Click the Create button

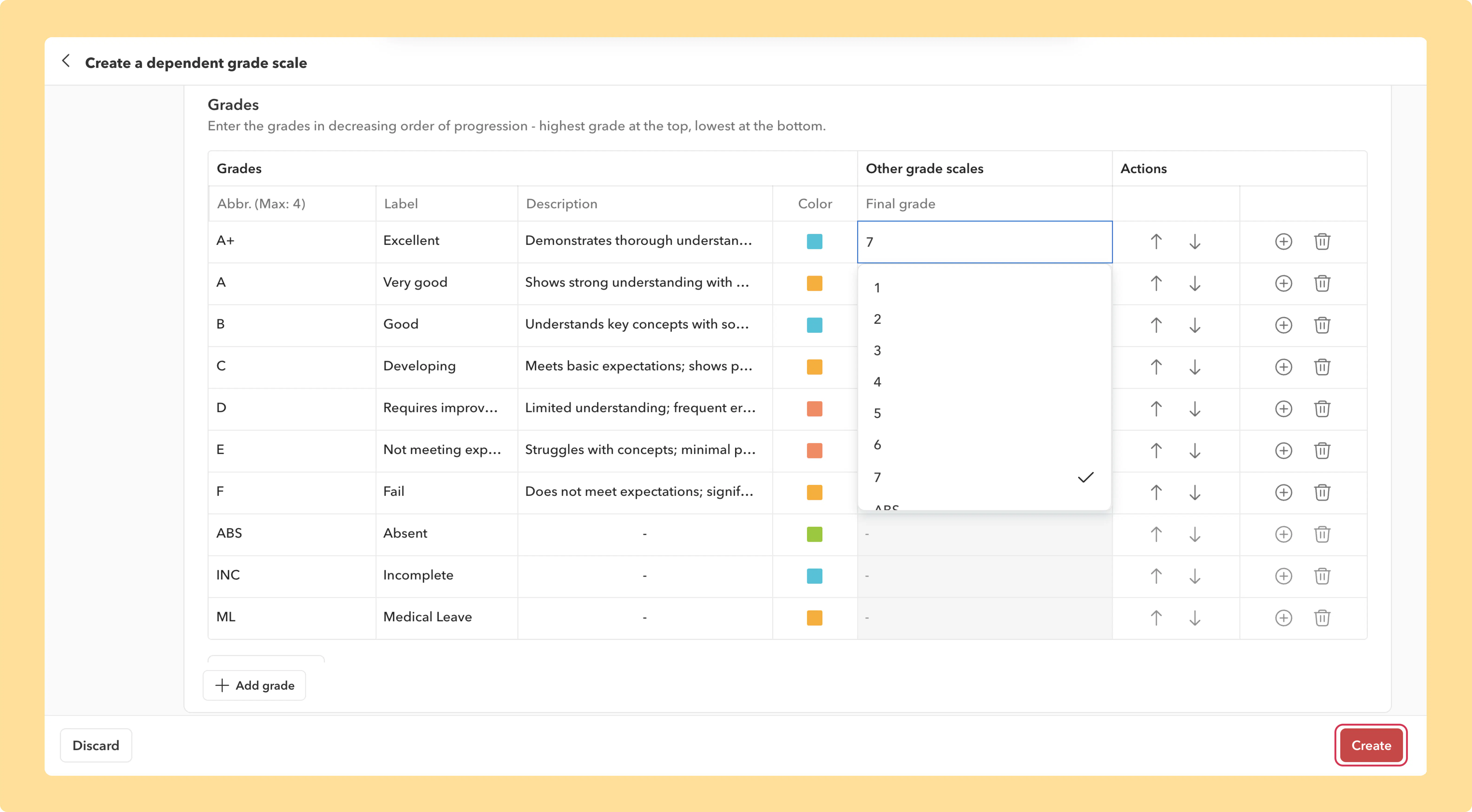tap(1371, 745)
